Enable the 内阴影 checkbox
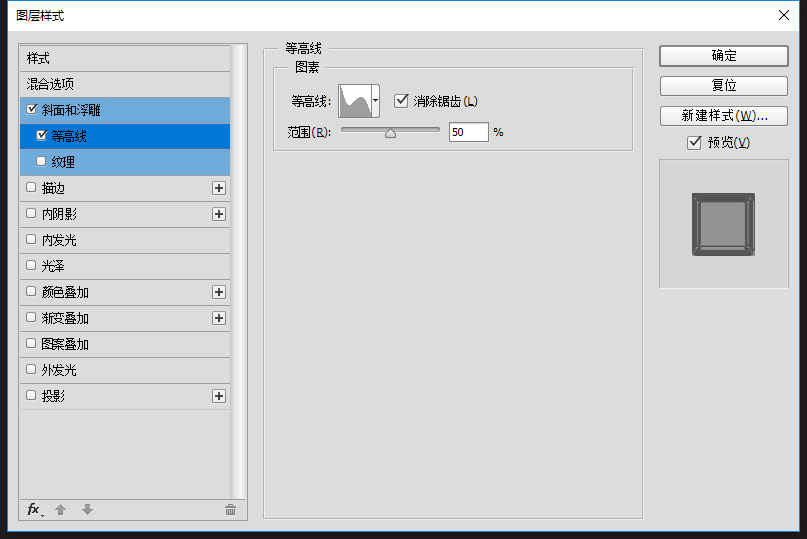807x539 pixels. [31, 213]
